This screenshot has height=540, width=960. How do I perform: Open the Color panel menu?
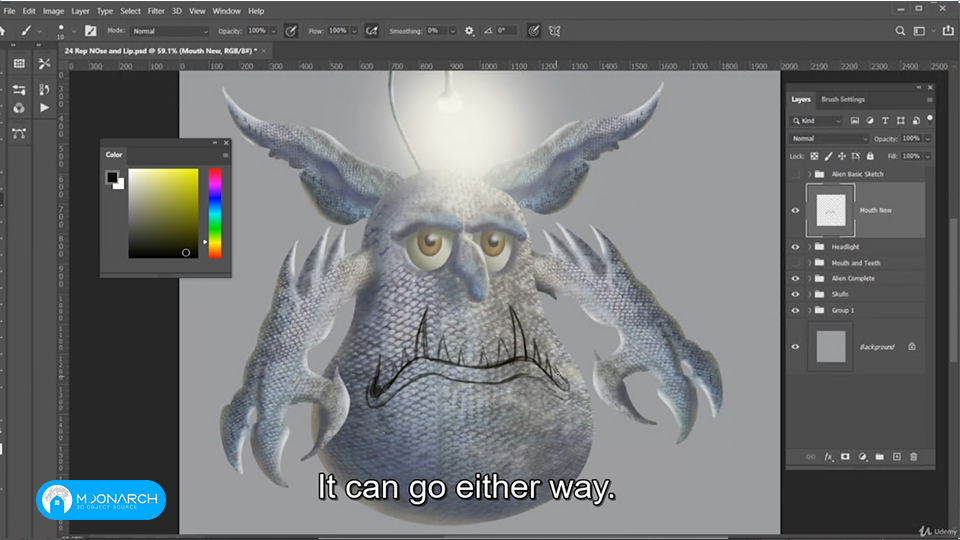pyautogui.click(x=225, y=156)
